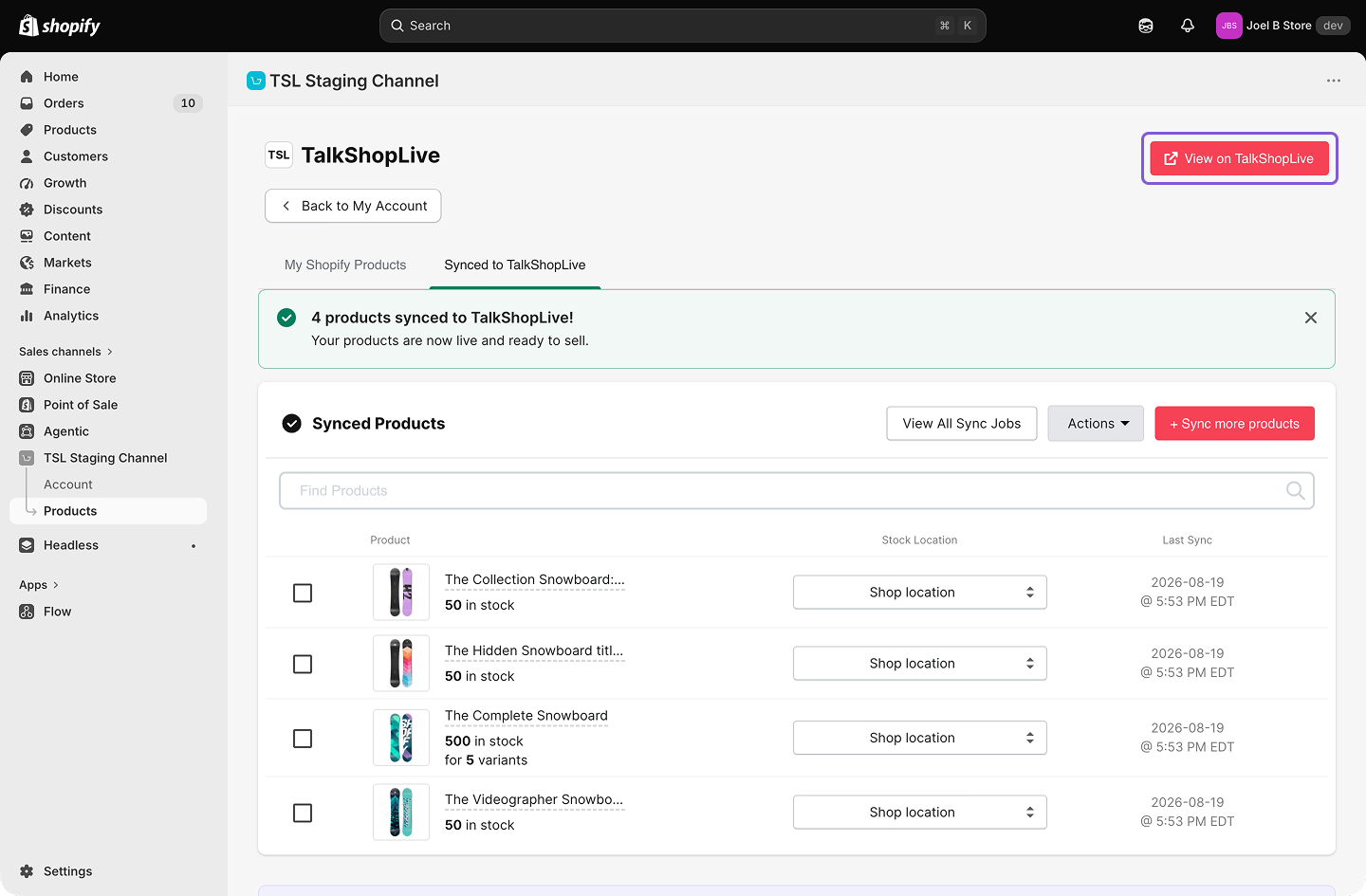The image size is (1366, 896).
Task: Open the three-dots page menu
Action: click(x=1334, y=81)
